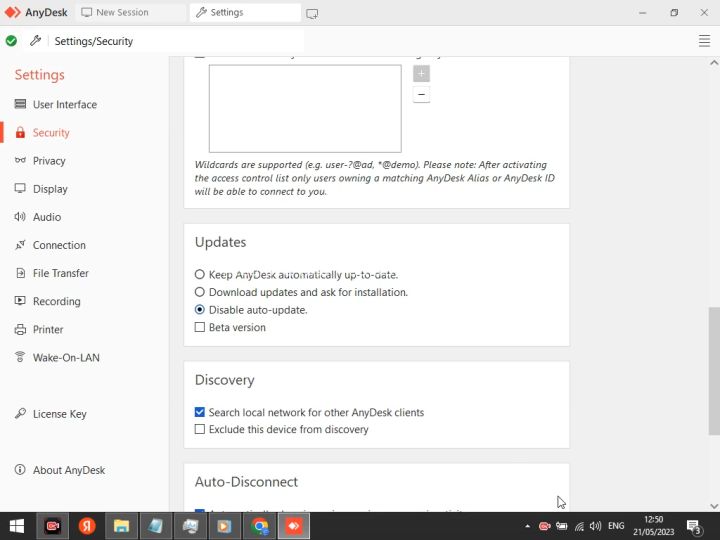The width and height of the screenshot is (720, 540).
Task: Click the Display monitor icon in sidebar
Action: 20,188
